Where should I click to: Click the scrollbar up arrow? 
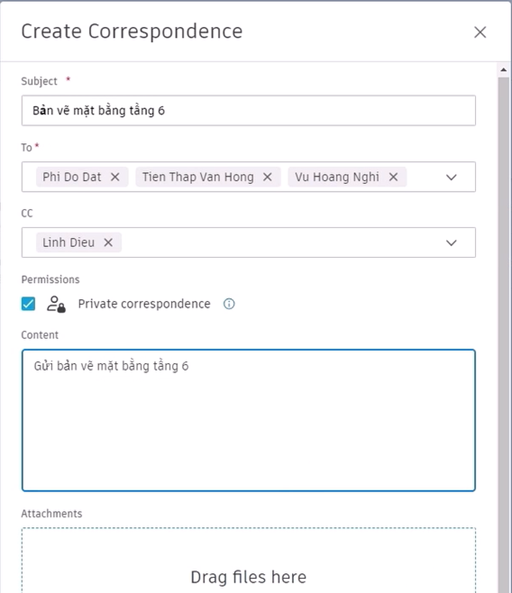coord(503,70)
